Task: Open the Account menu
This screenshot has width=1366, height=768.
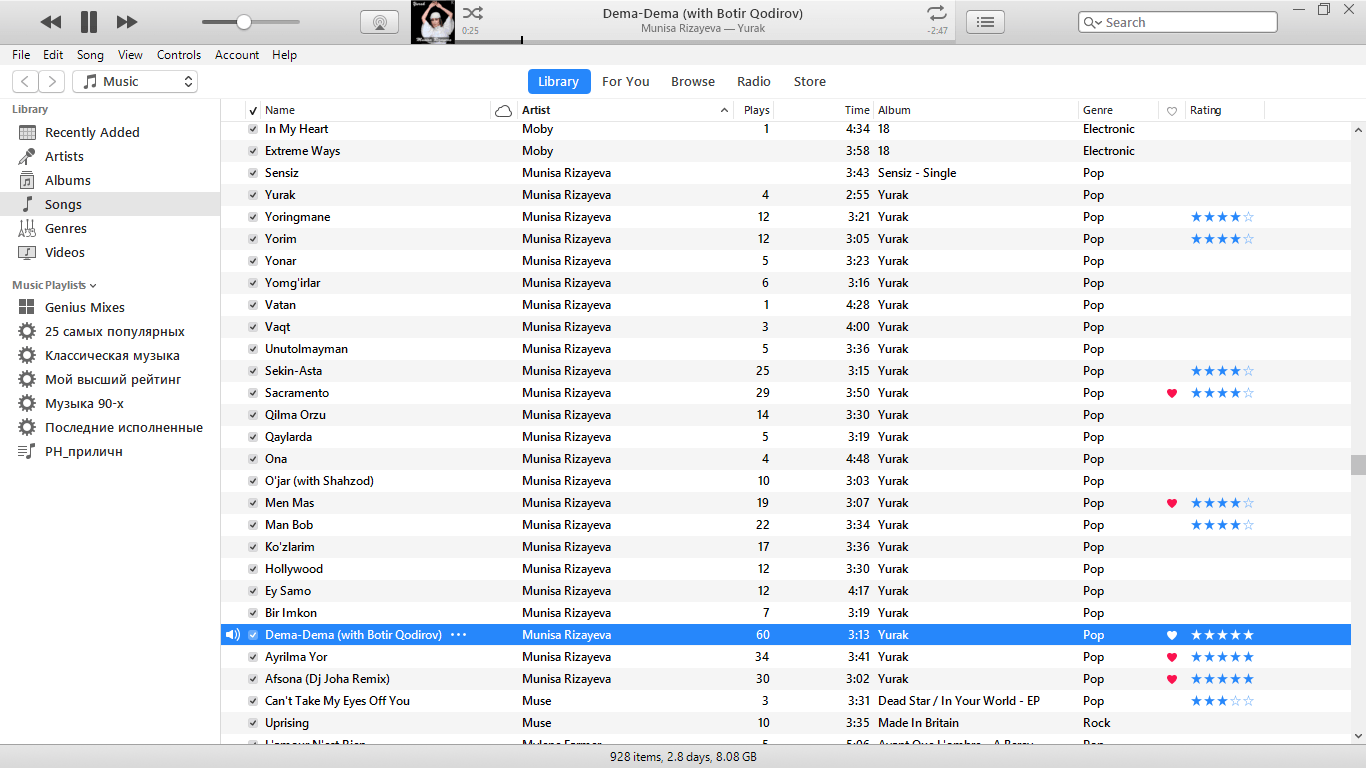Action: [x=237, y=55]
